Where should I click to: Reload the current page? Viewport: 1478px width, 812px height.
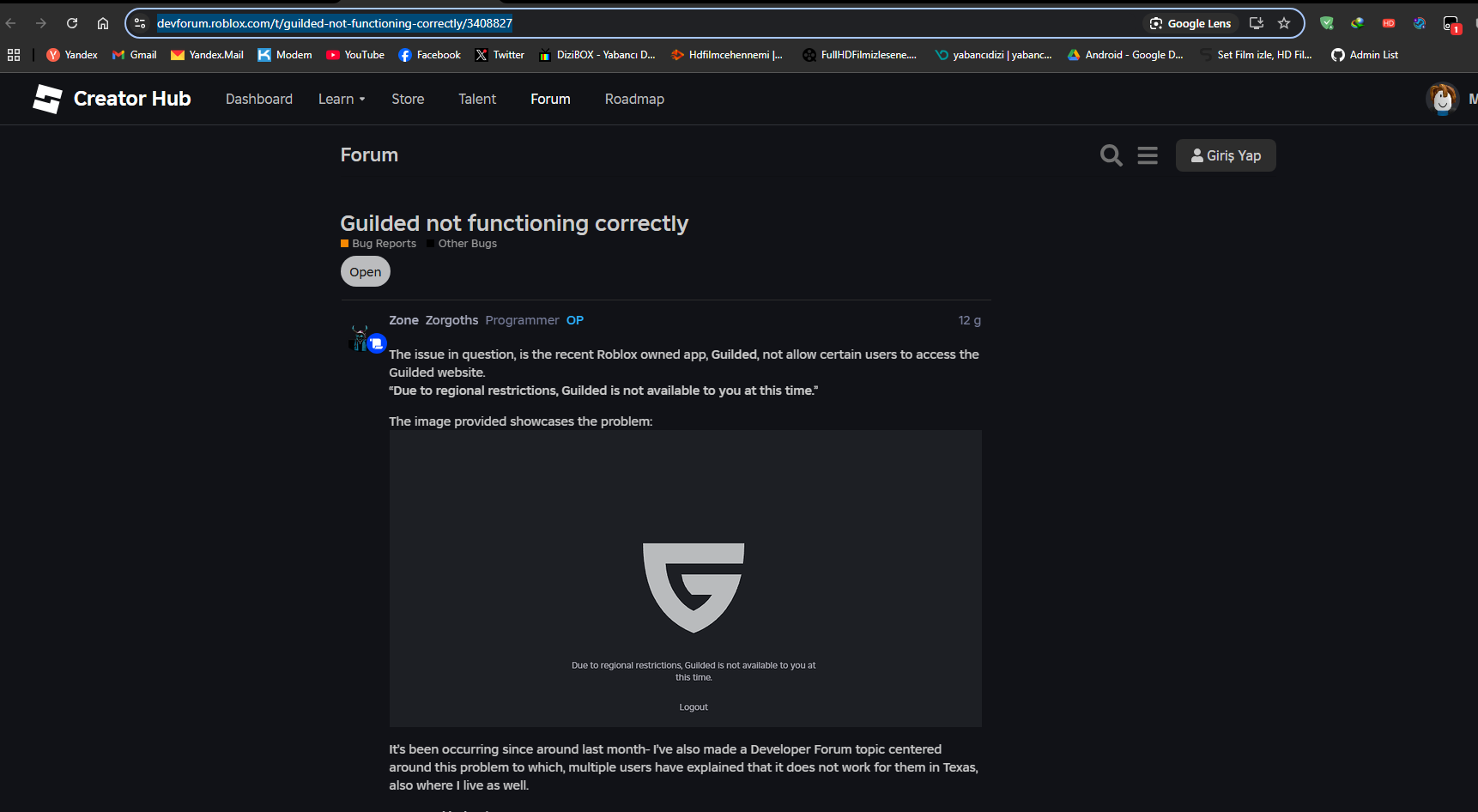(x=72, y=23)
